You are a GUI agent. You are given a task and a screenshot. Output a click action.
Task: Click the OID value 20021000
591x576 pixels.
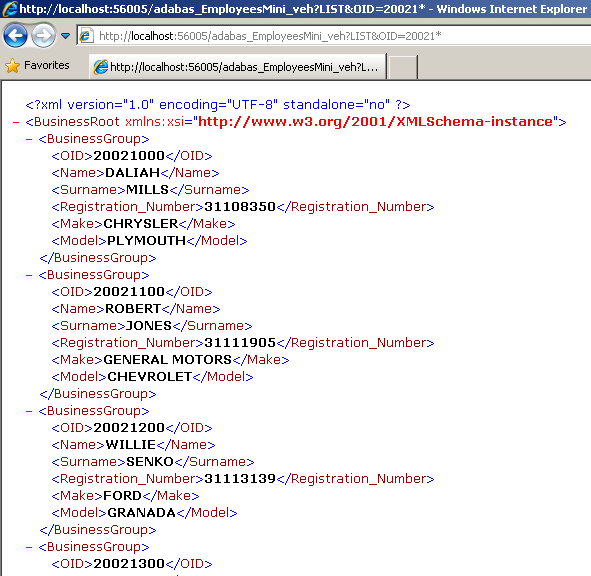(x=129, y=156)
